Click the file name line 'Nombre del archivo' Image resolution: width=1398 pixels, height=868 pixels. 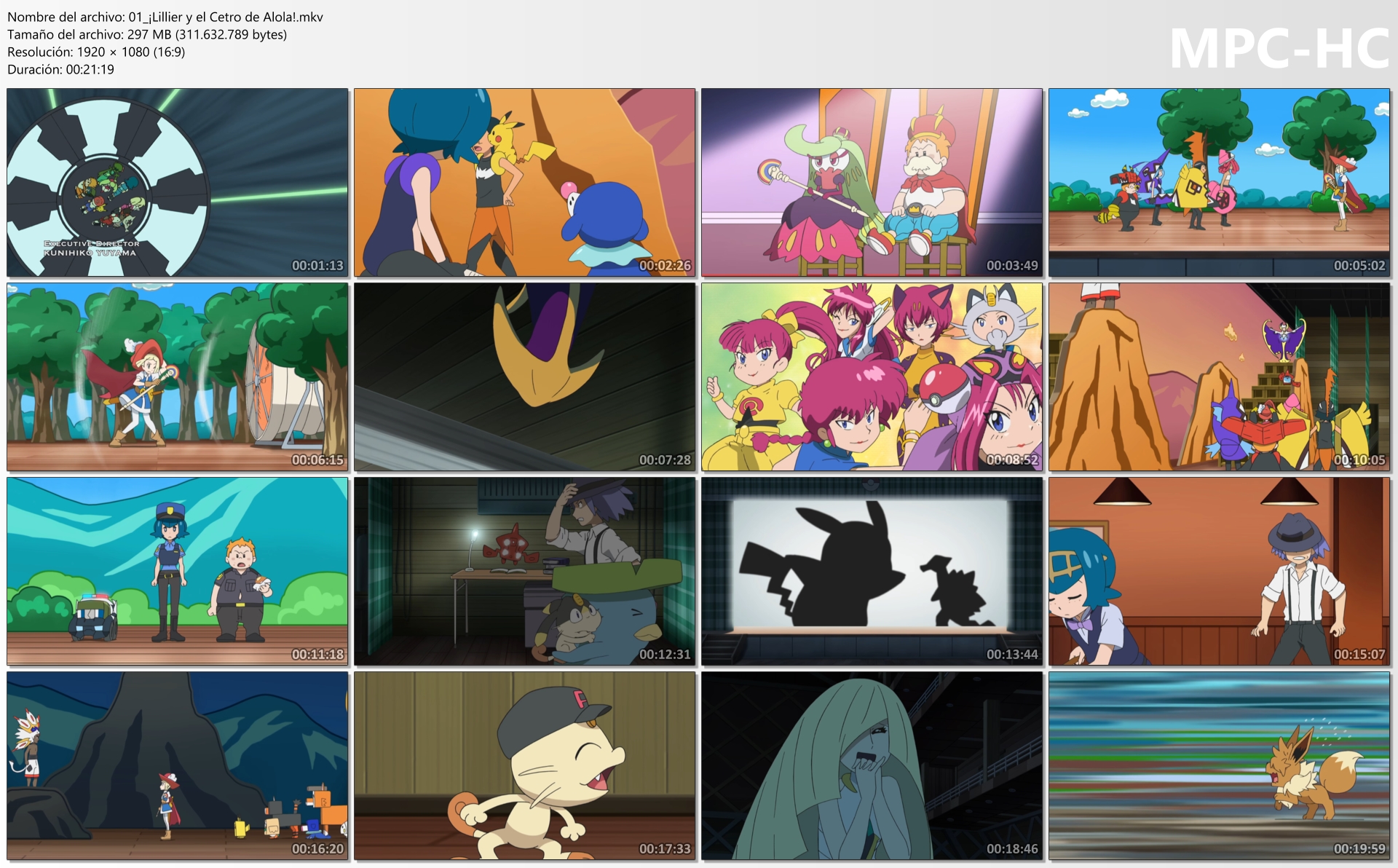click(x=165, y=17)
